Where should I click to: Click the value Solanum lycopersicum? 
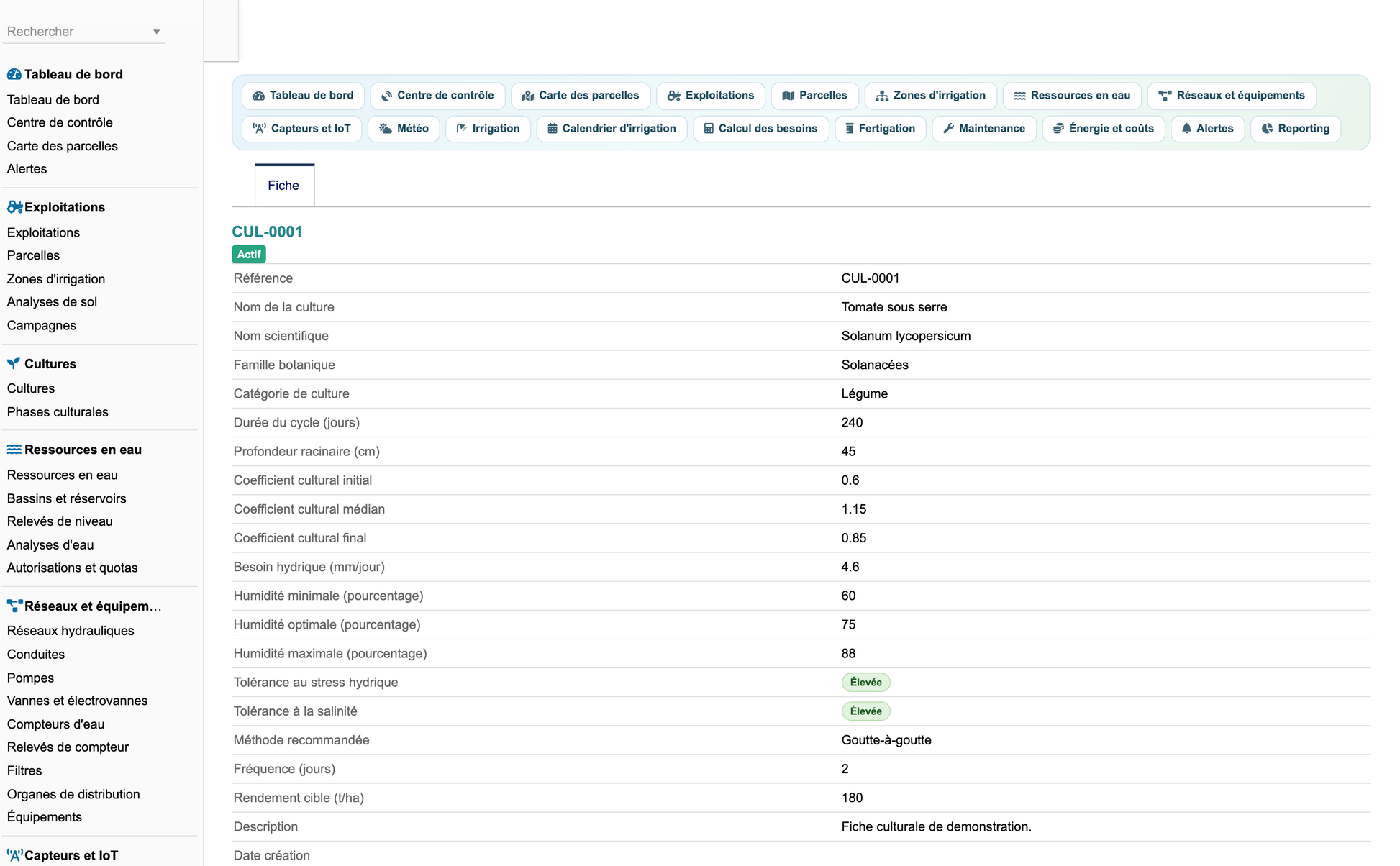906,336
